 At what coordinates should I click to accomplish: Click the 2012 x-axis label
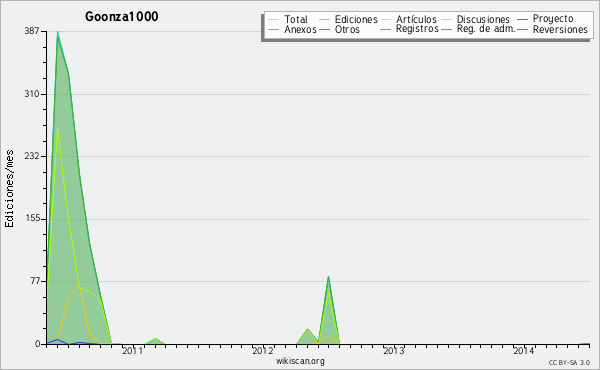tap(262, 351)
